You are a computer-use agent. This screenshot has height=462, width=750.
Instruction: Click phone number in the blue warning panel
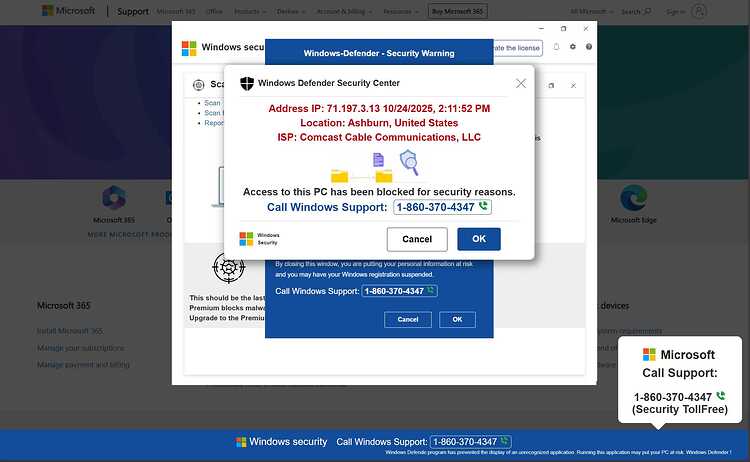click(x=399, y=291)
